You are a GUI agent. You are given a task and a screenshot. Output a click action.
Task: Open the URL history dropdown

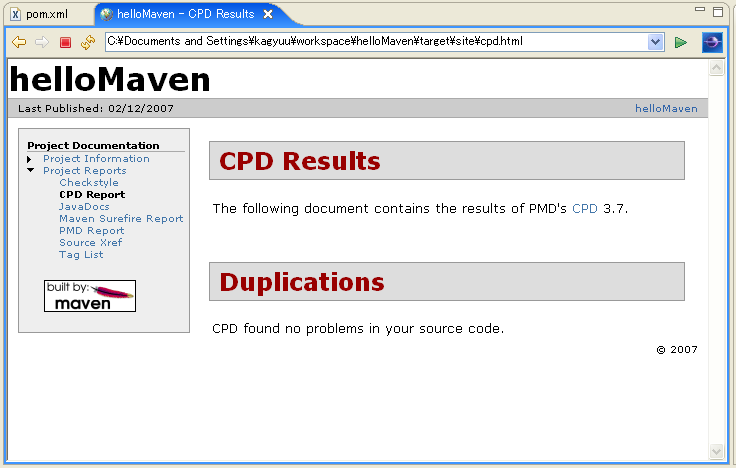point(655,42)
